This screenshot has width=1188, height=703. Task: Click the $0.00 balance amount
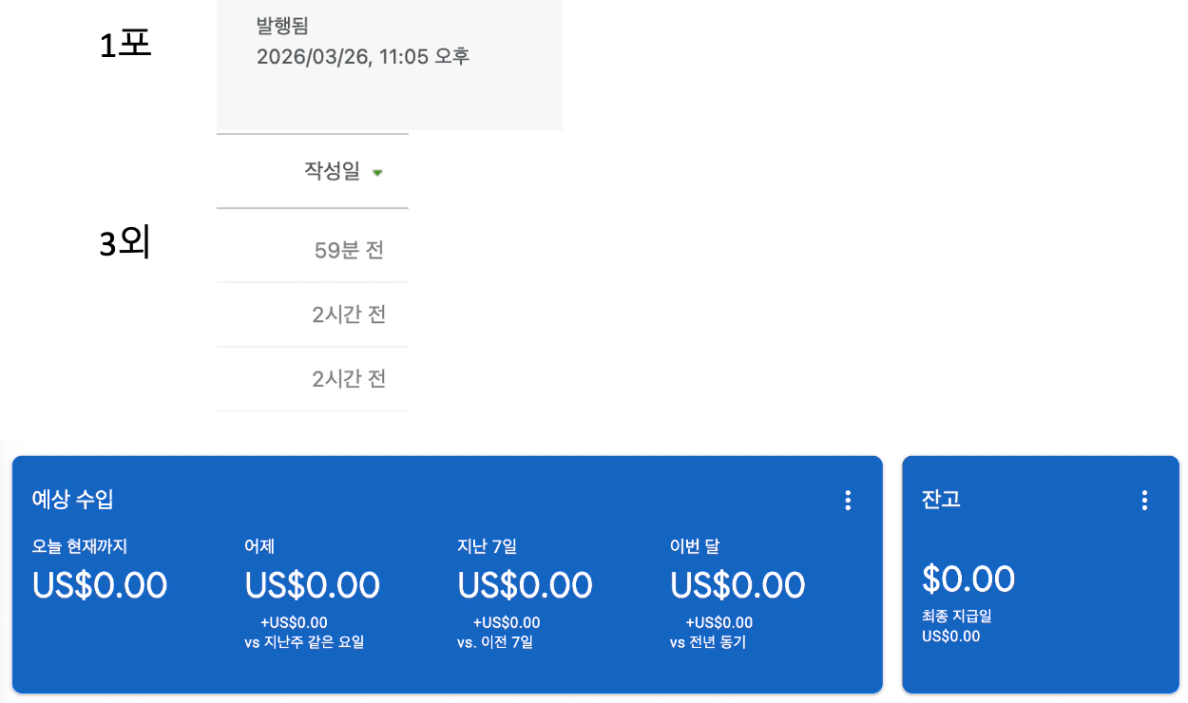point(968,579)
